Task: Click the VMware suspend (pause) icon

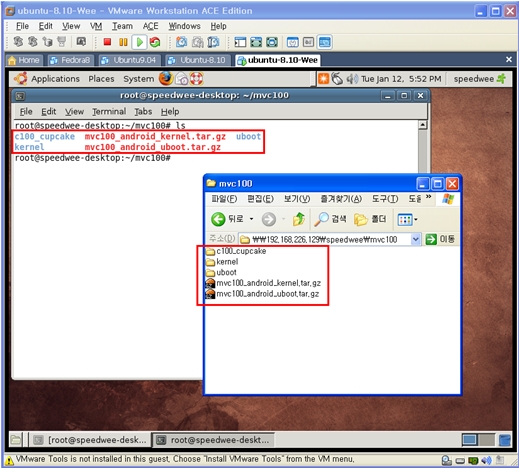Action: [x=123, y=42]
